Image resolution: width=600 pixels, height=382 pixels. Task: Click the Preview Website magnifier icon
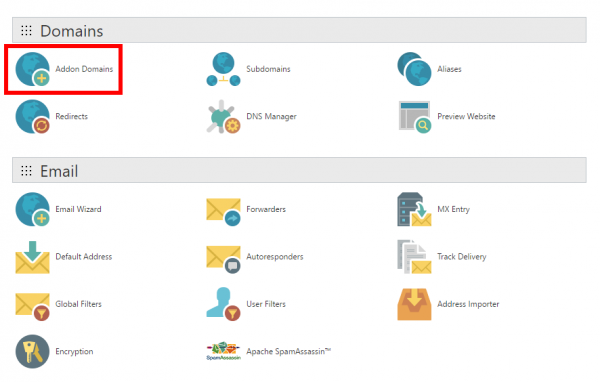pos(414,116)
